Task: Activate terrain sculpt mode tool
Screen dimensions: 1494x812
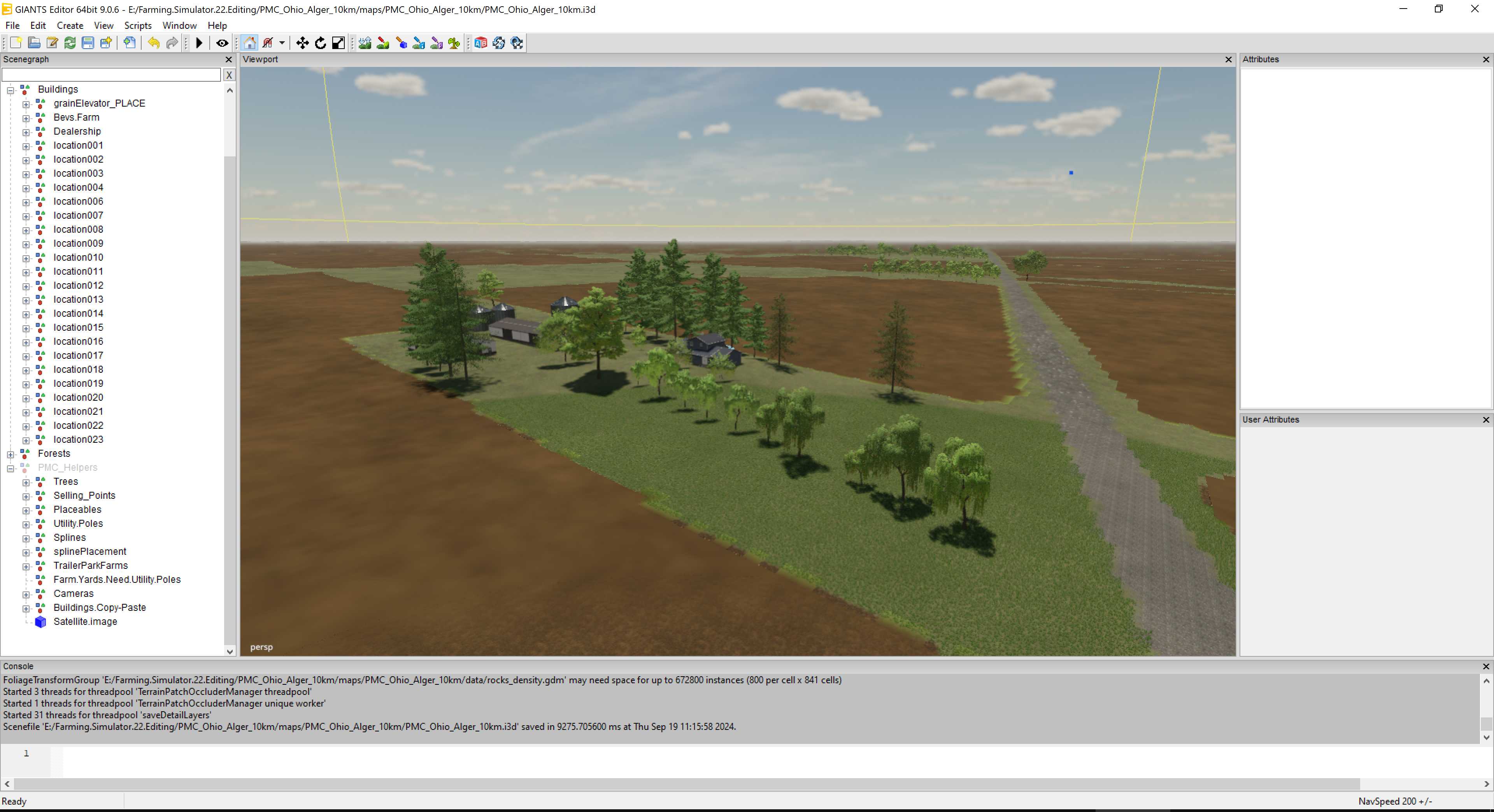Action: 365,43
